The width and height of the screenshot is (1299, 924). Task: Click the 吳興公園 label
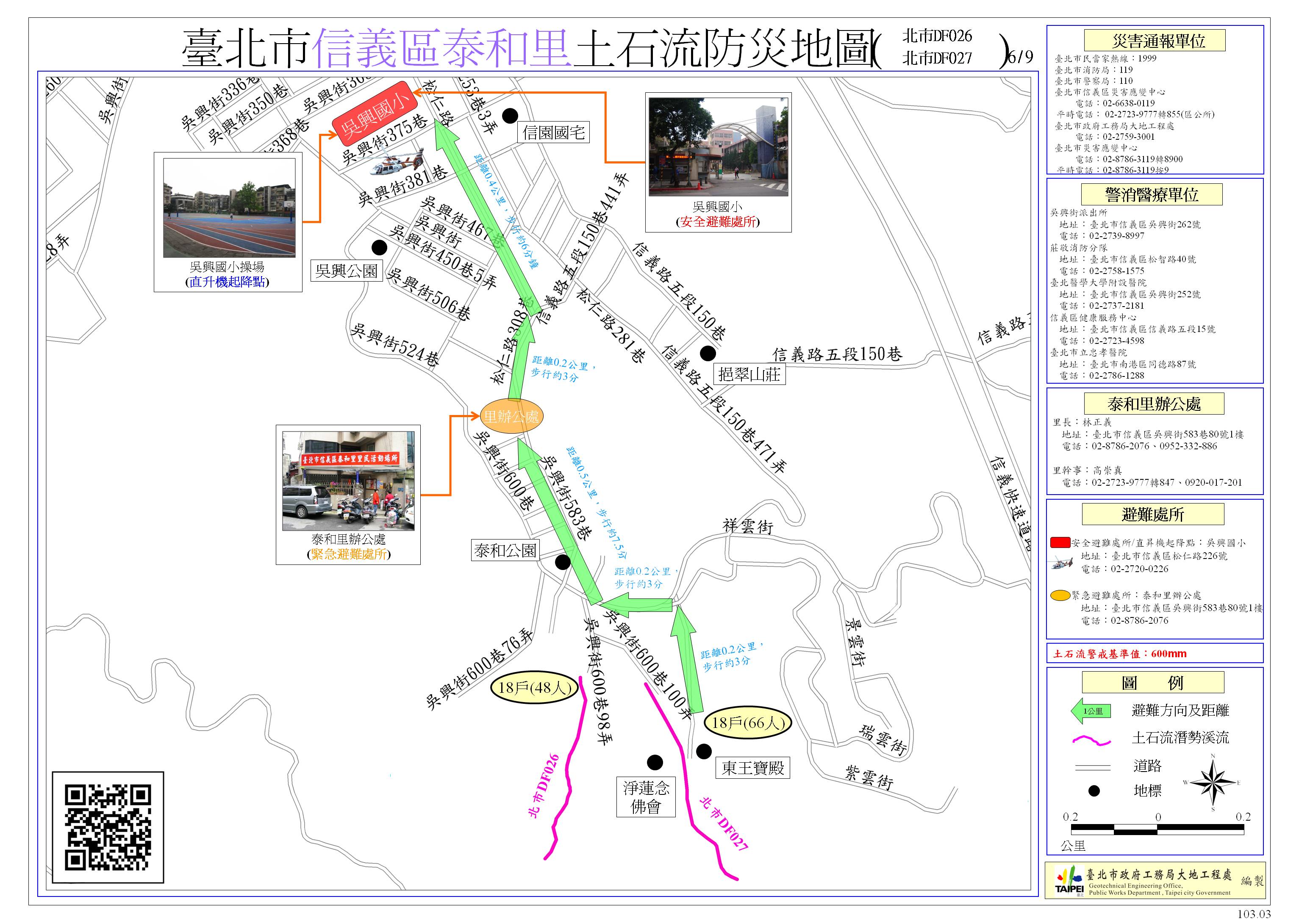[x=347, y=271]
